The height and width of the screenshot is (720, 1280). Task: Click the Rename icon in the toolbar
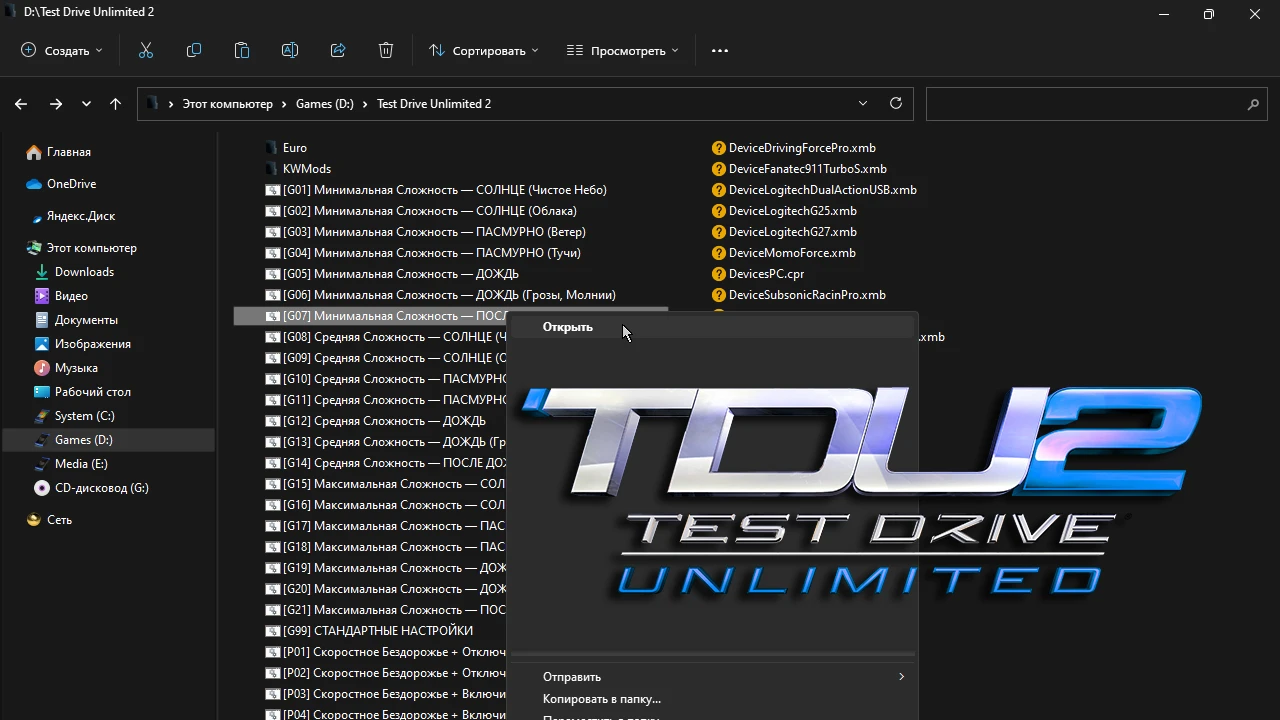[x=290, y=50]
